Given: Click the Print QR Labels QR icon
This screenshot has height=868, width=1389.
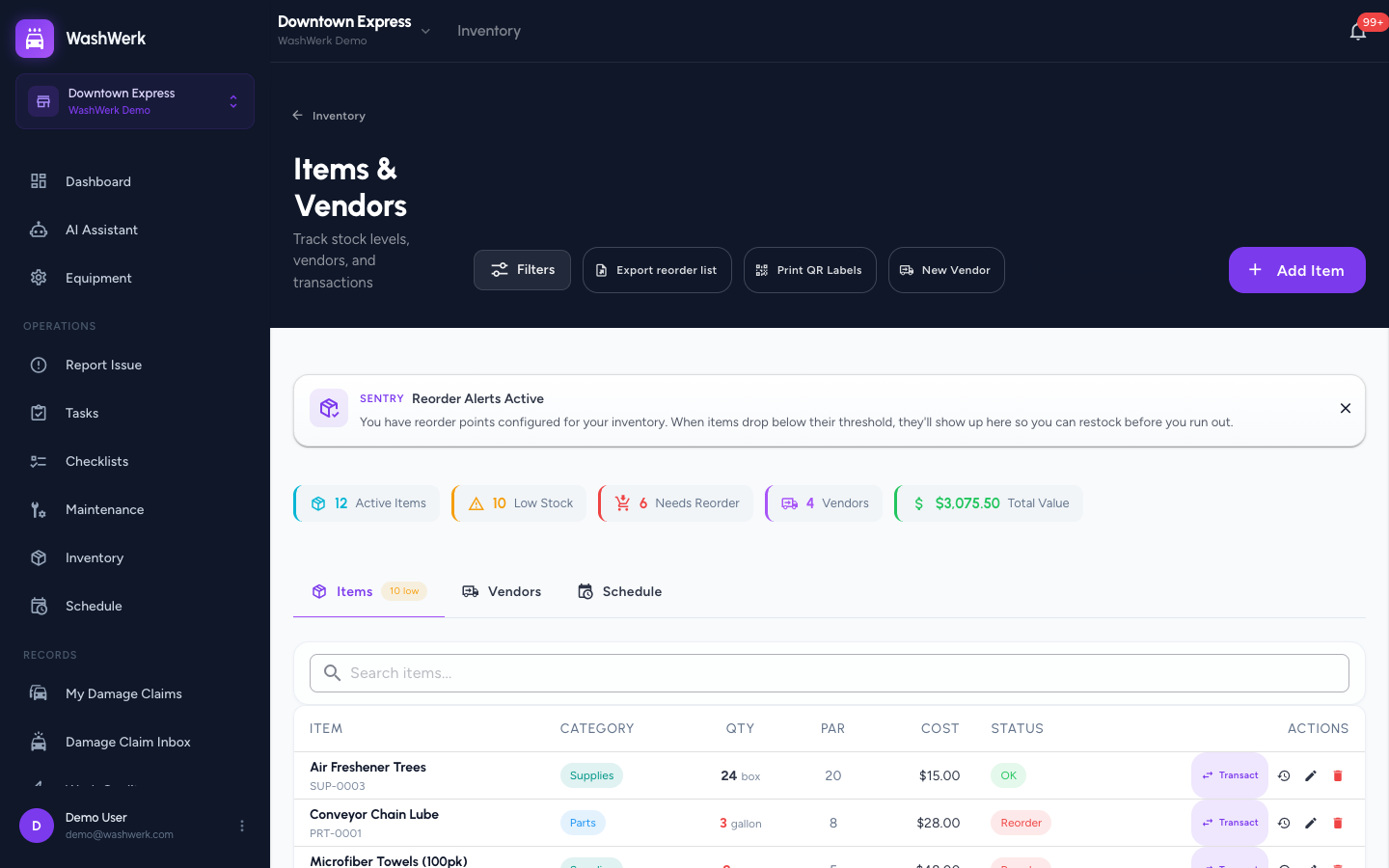Looking at the screenshot, I should click(762, 270).
